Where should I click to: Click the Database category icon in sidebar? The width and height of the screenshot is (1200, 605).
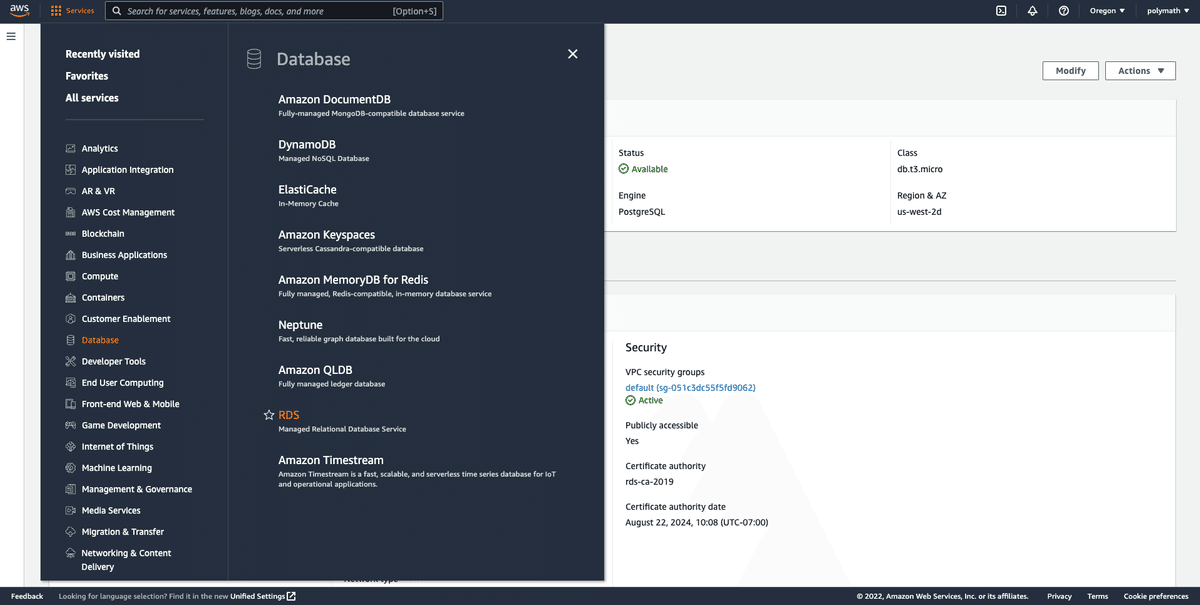tap(71, 340)
